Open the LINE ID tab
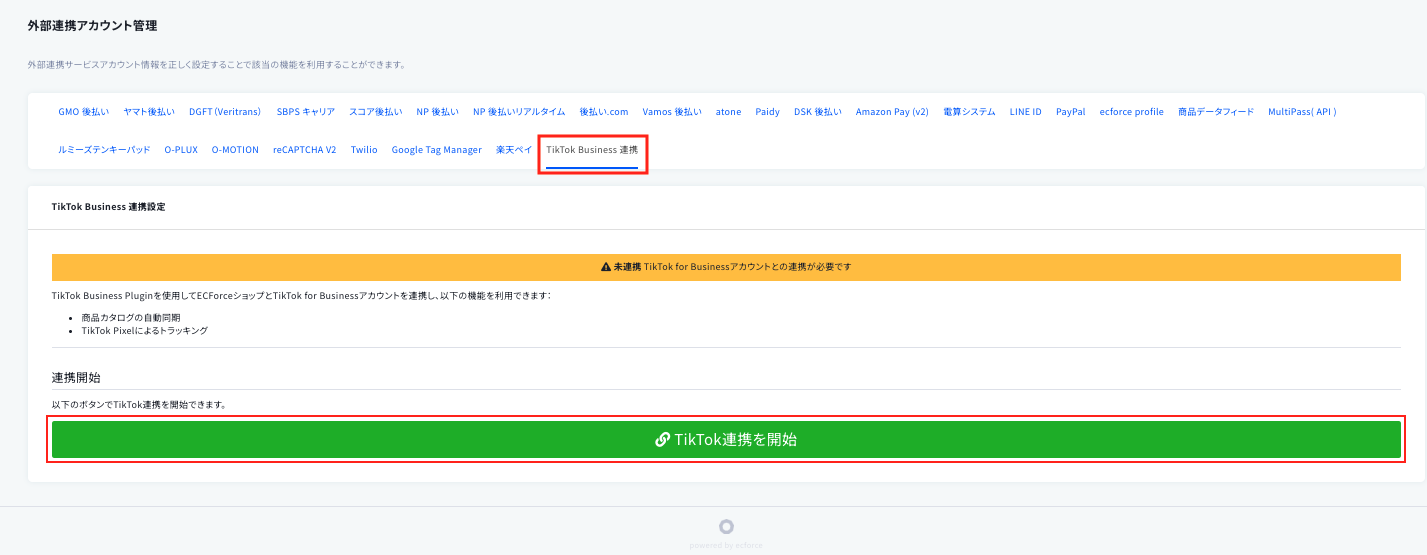Viewport: 1427px width, 555px height. point(1026,112)
